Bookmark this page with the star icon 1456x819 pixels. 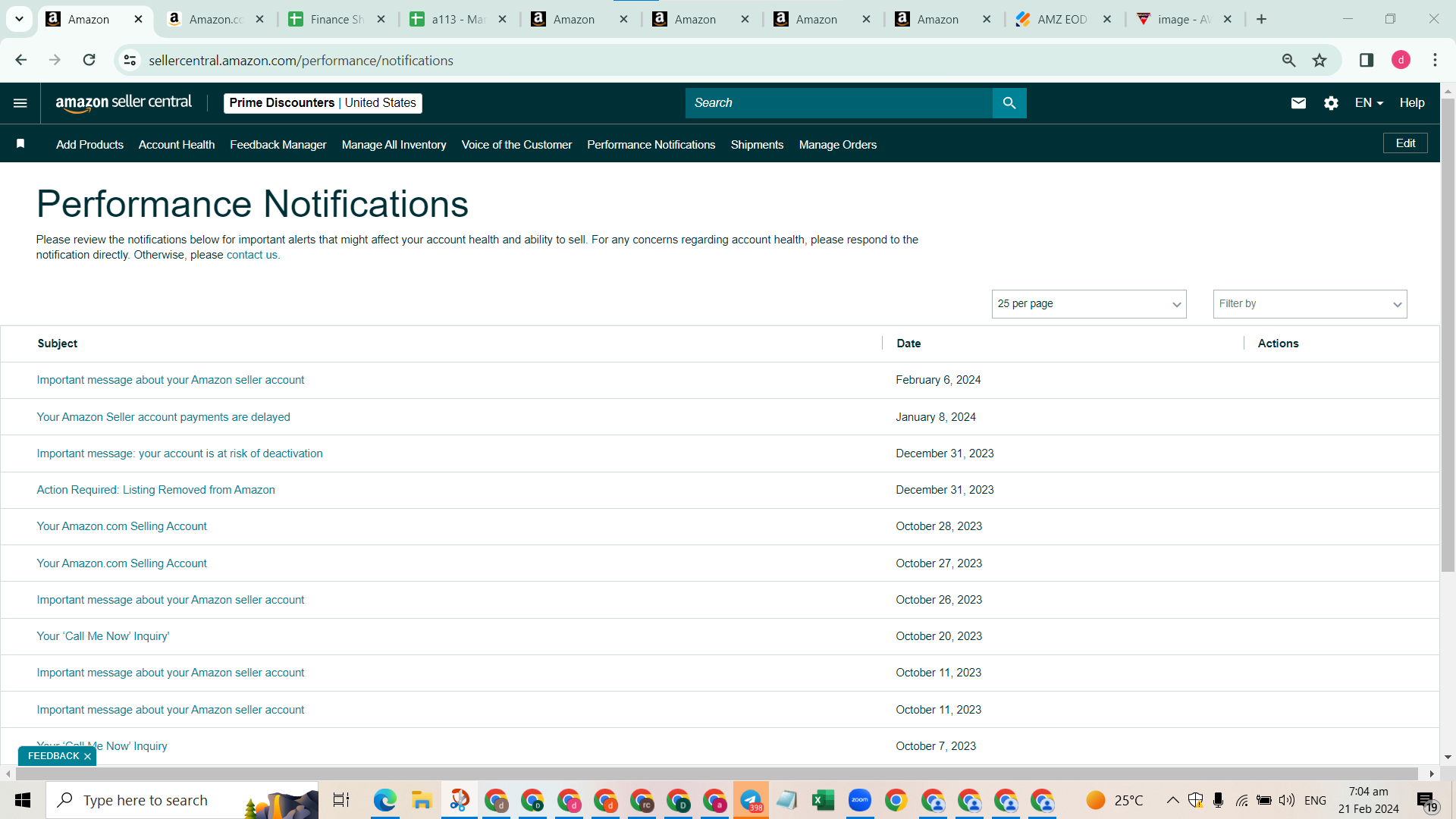(x=1319, y=60)
